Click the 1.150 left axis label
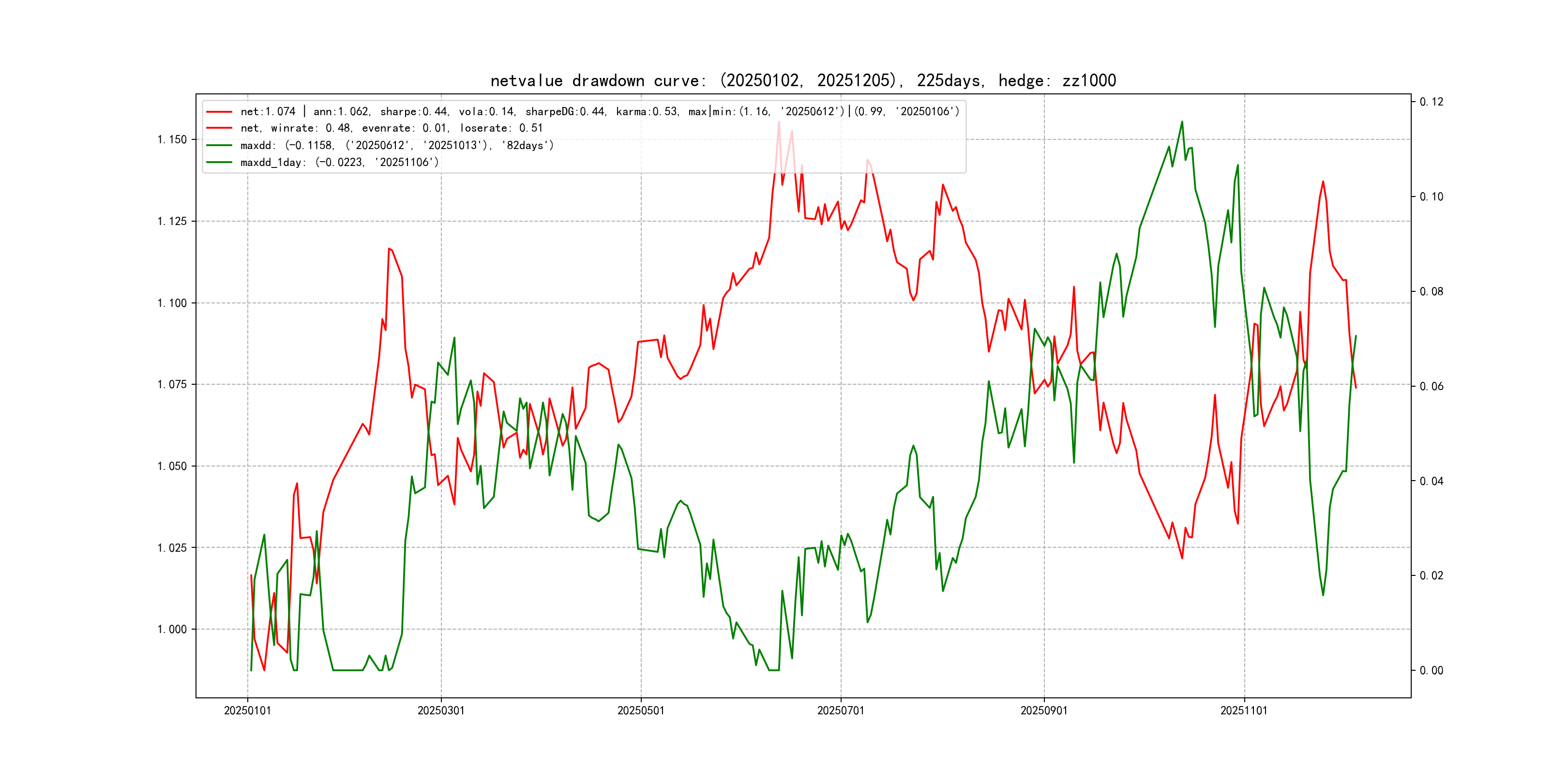 (x=172, y=140)
